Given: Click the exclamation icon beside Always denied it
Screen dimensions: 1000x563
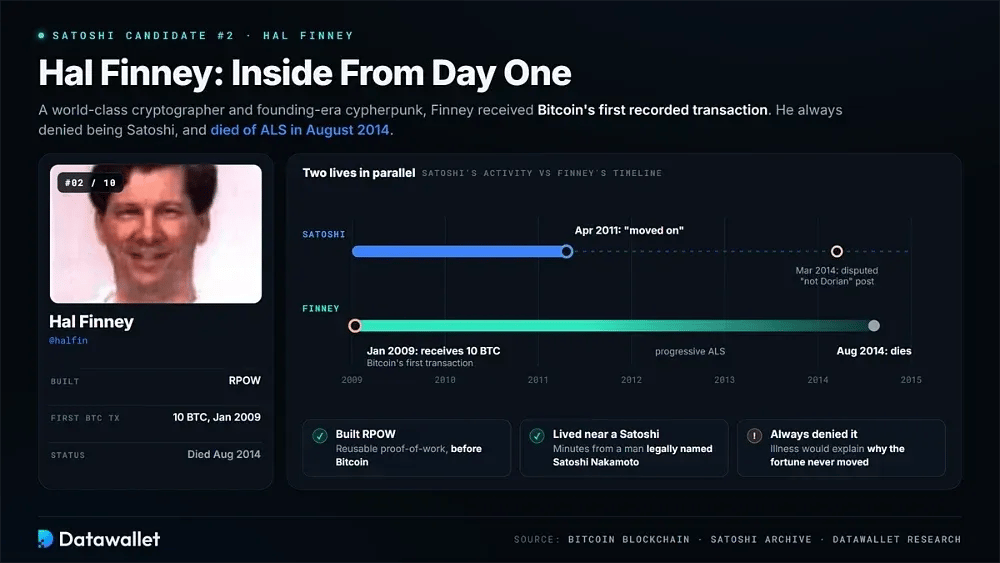Looking at the screenshot, I should (754, 435).
